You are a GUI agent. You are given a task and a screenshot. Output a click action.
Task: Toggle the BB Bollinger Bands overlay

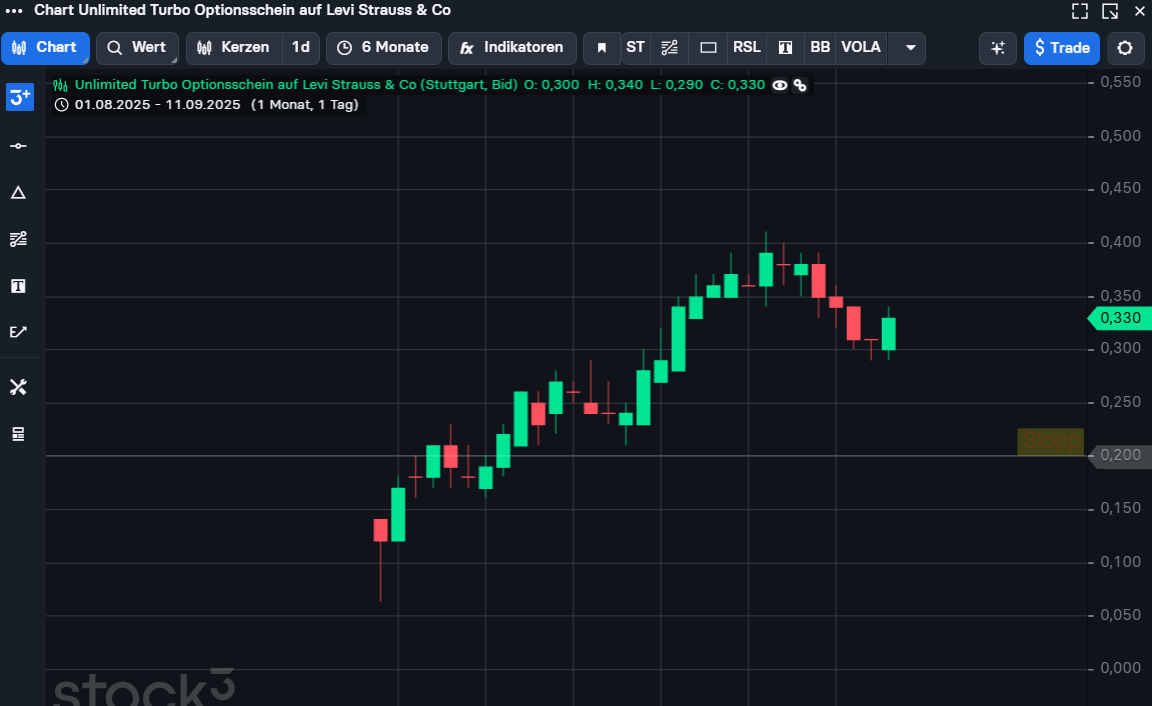click(820, 48)
